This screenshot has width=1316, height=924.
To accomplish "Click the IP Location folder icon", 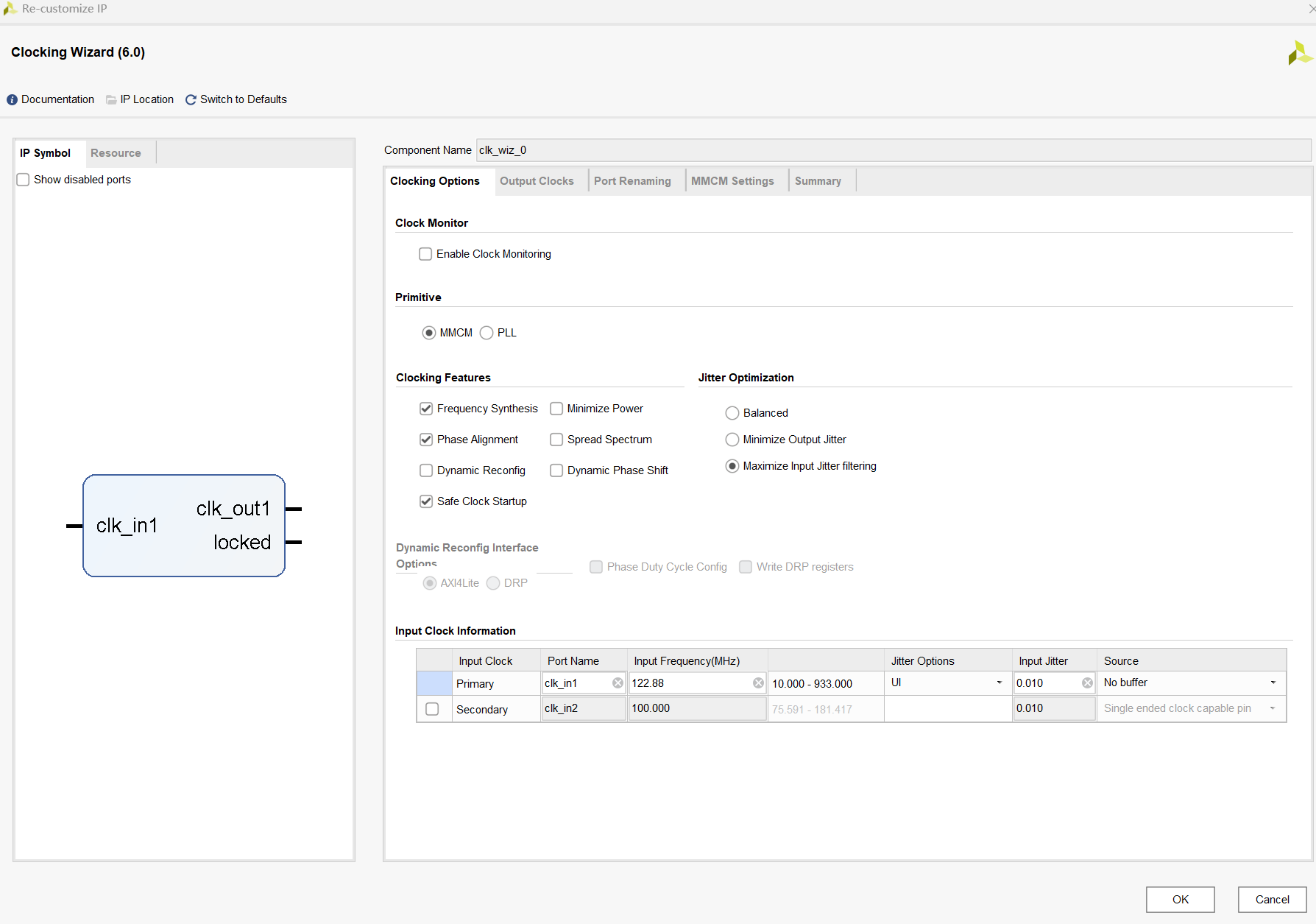I will [x=111, y=99].
